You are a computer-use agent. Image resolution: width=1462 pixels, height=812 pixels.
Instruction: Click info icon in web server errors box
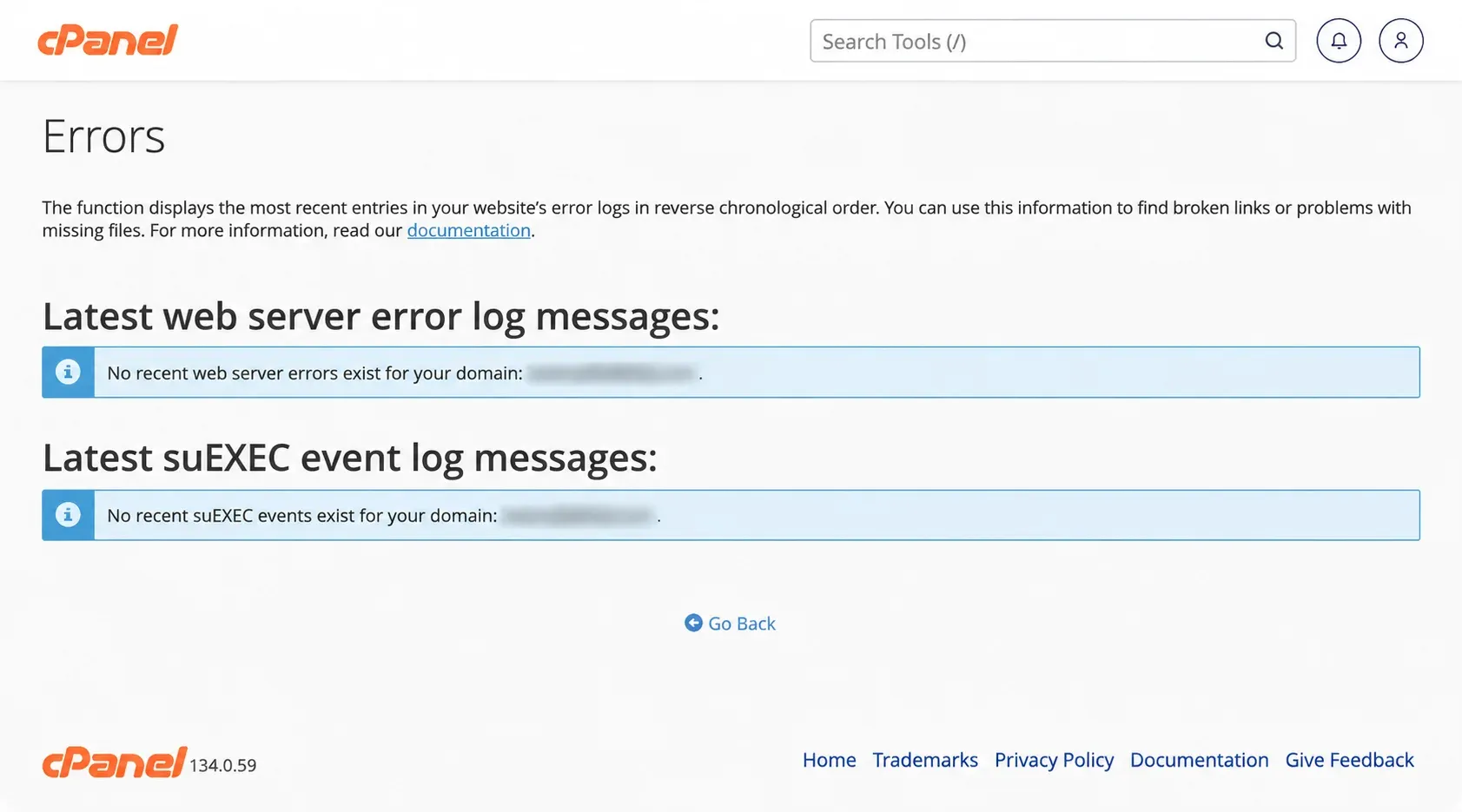68,372
